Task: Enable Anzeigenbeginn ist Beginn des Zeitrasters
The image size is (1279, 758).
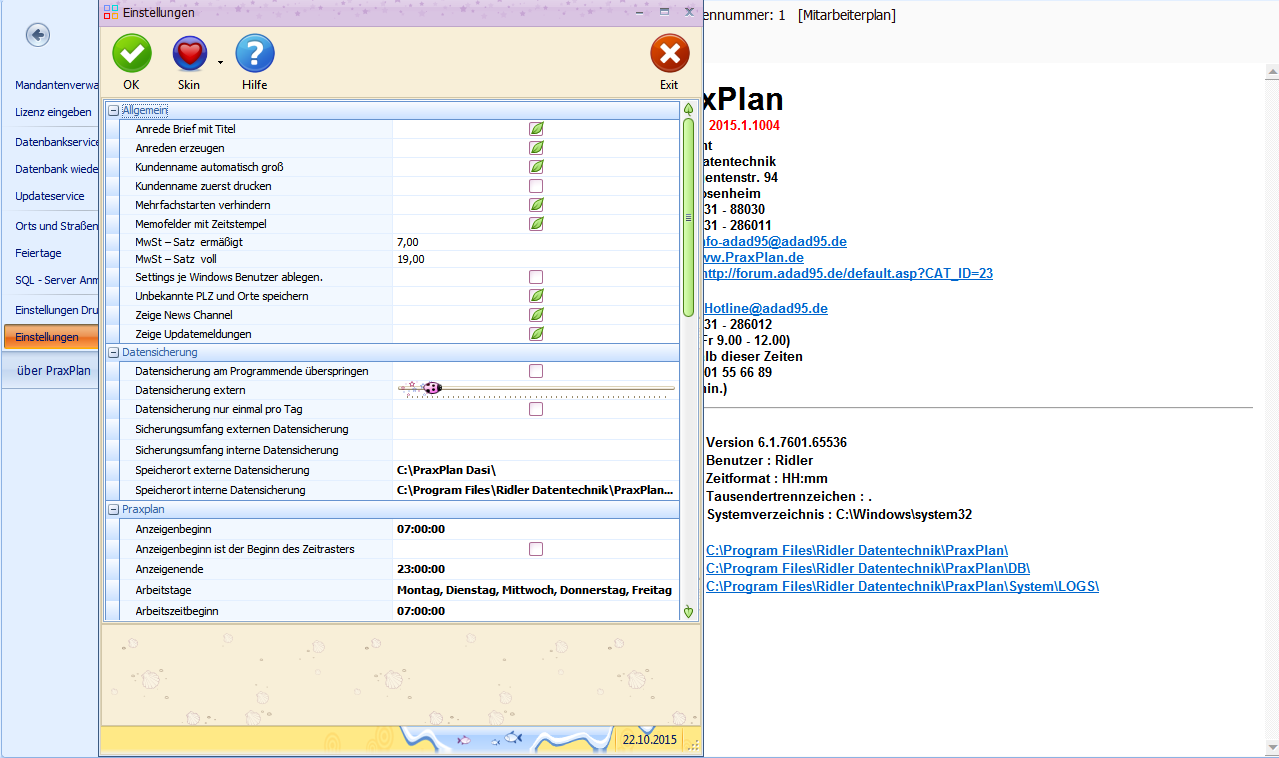Action: click(x=536, y=549)
